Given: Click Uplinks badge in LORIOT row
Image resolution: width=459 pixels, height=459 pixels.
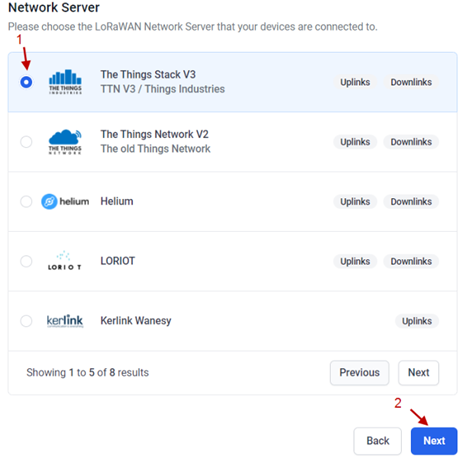Looking at the screenshot, I should point(355,261).
